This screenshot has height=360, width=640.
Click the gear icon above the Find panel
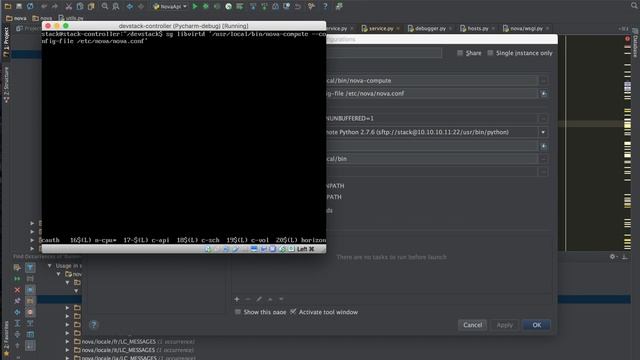tap(612, 257)
